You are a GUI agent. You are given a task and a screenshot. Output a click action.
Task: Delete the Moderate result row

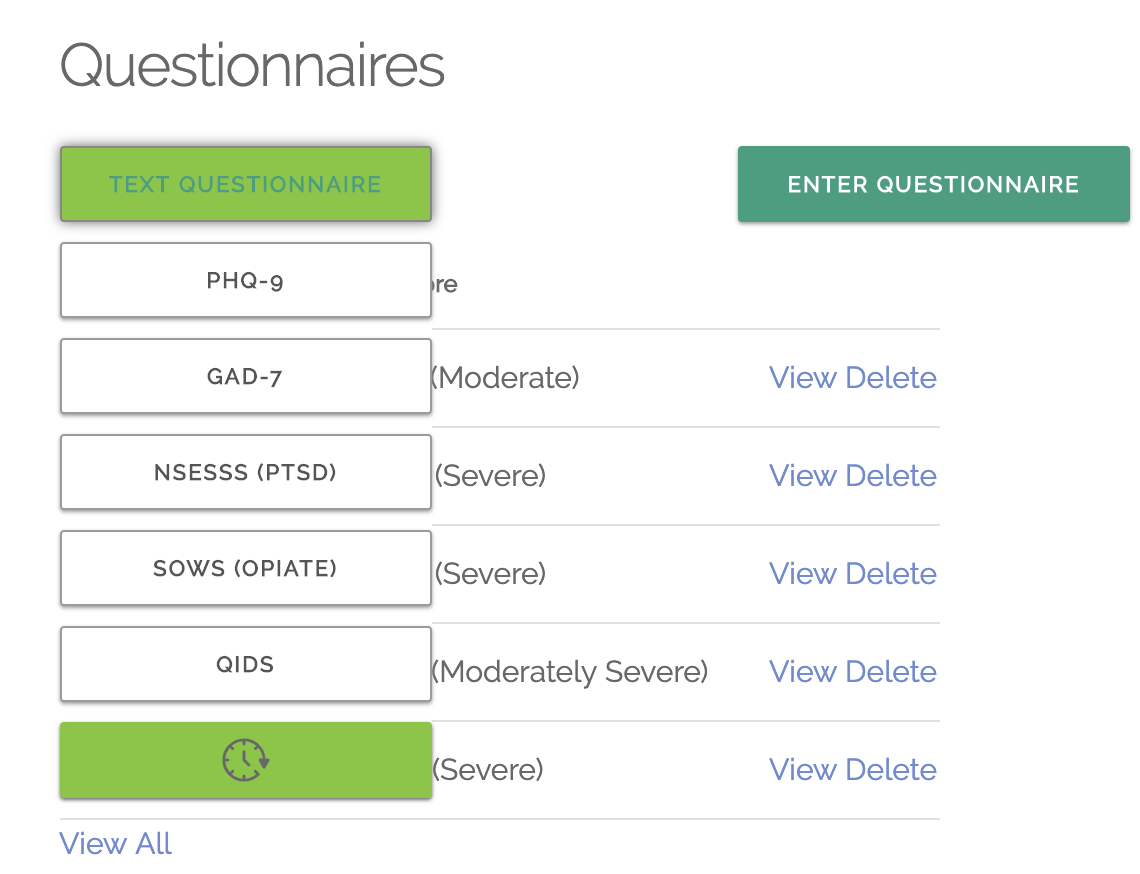point(891,377)
